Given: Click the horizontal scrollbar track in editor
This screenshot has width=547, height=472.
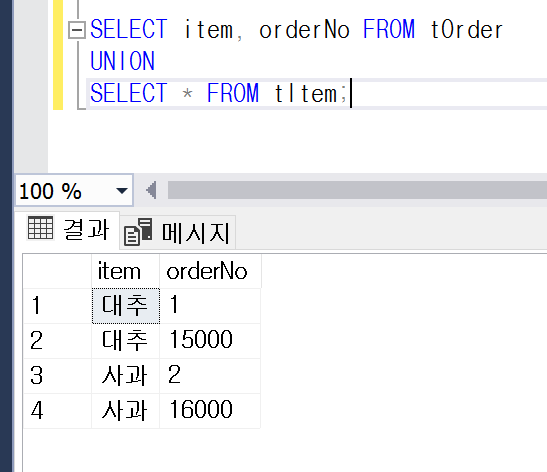Looking at the screenshot, I should click(357, 190).
